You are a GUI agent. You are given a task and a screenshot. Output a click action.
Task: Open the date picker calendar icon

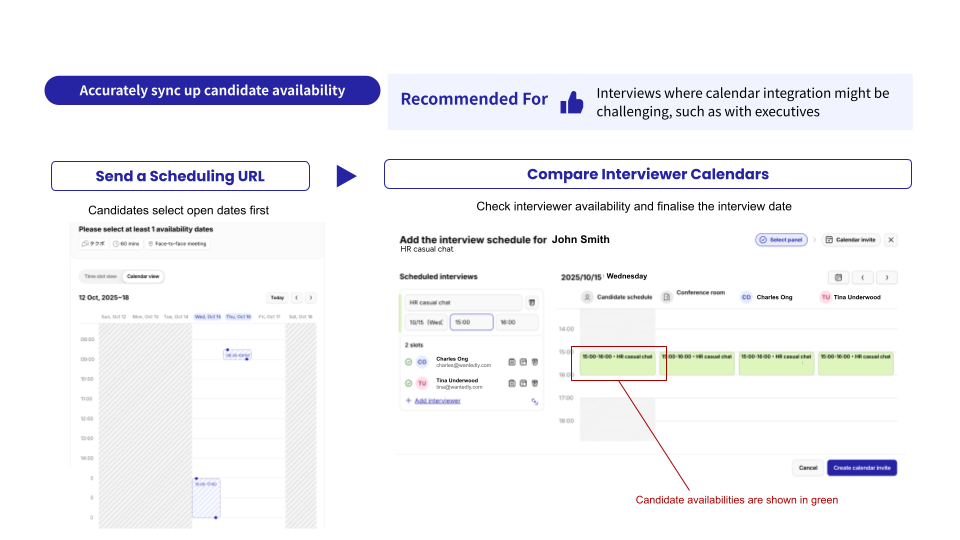(x=838, y=277)
